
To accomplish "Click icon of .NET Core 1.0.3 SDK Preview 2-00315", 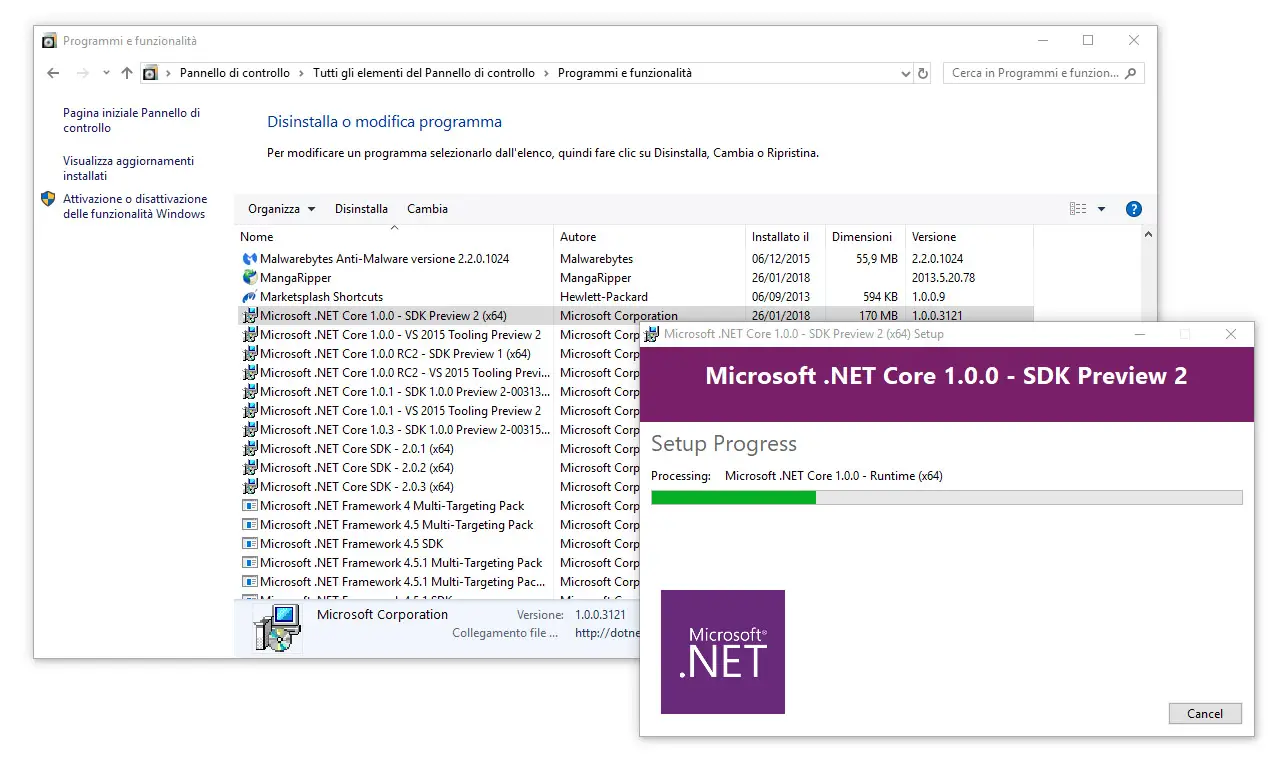I will 250,430.
